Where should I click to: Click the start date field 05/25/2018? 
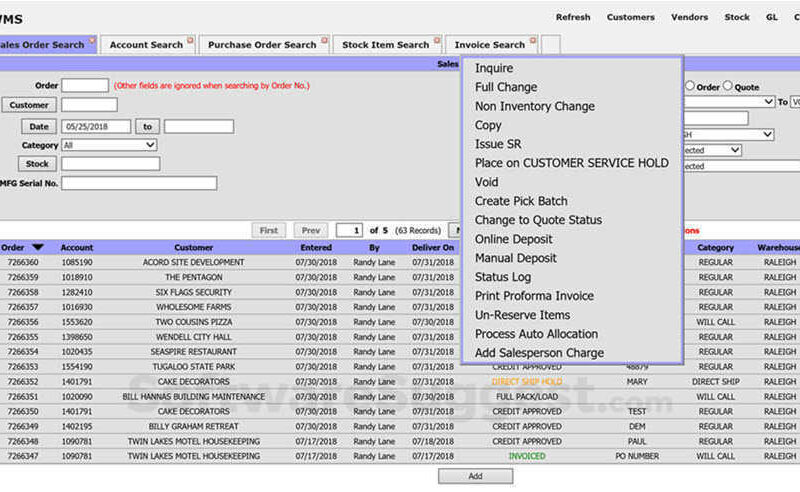coord(96,127)
